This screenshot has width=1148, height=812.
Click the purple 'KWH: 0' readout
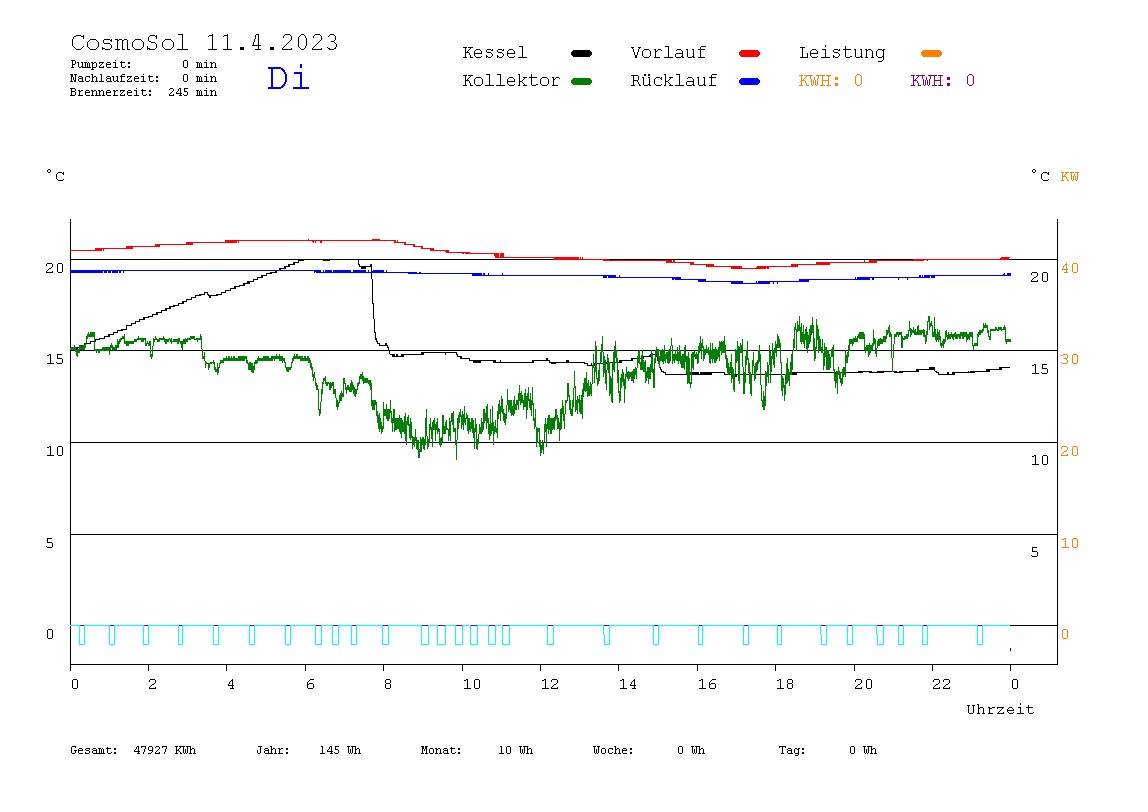pos(942,81)
